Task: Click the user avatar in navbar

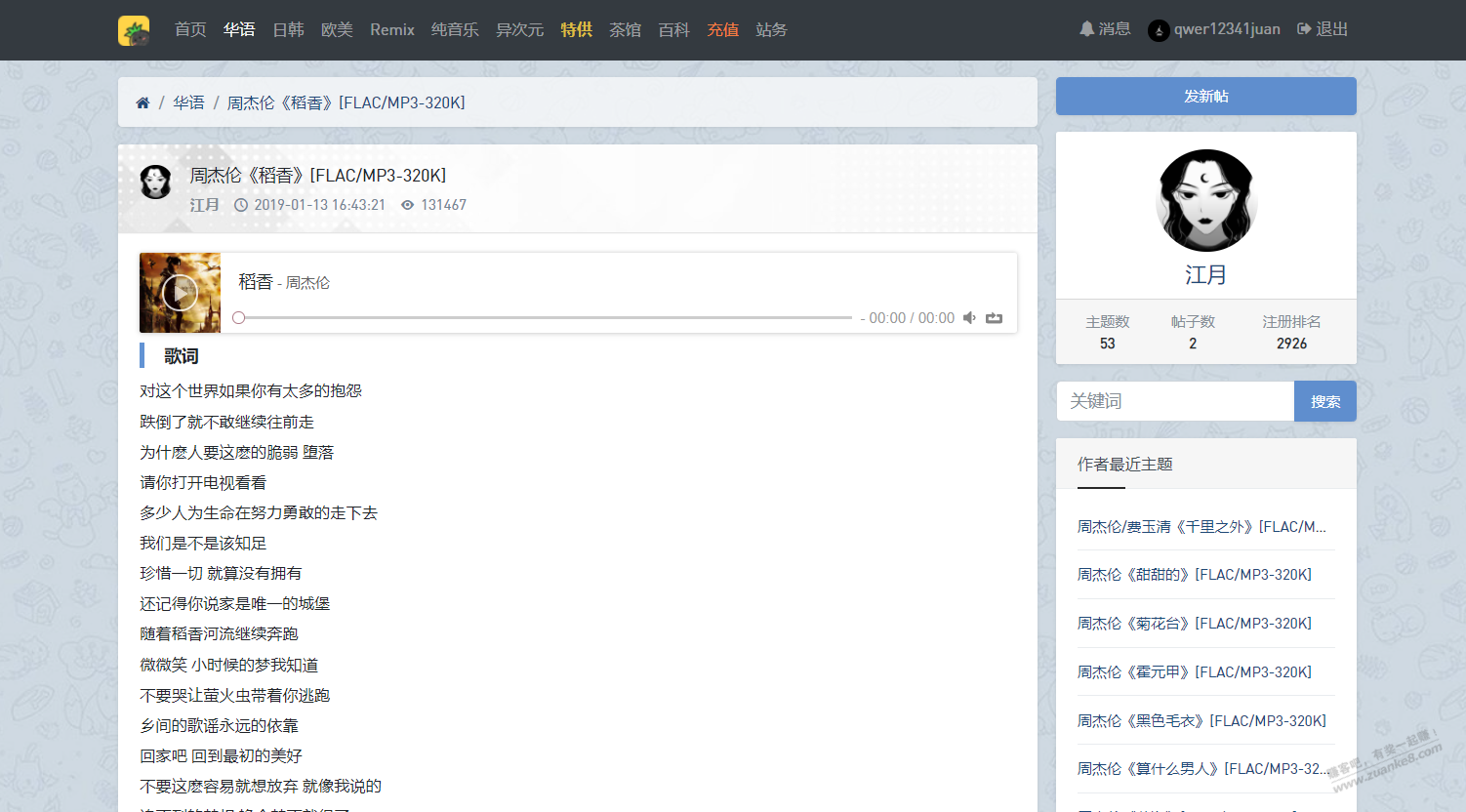Action: (1159, 30)
